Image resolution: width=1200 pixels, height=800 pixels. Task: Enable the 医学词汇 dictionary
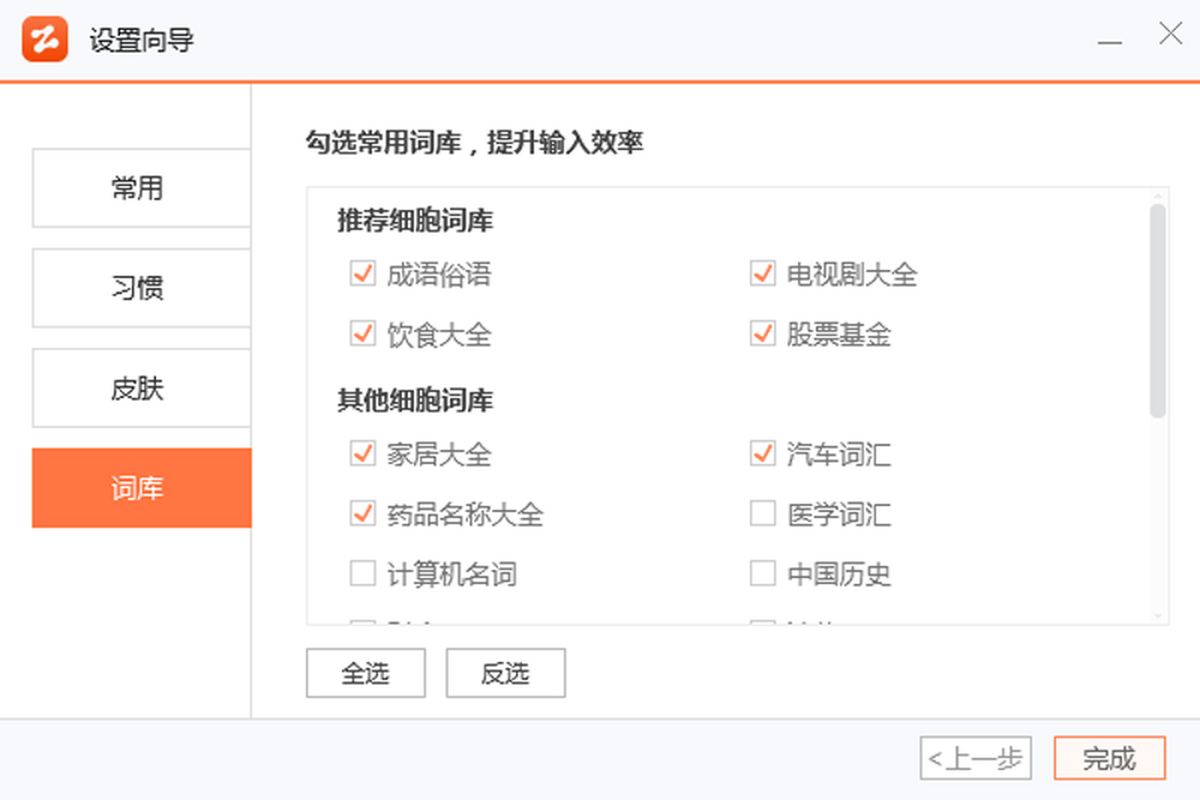coord(763,514)
